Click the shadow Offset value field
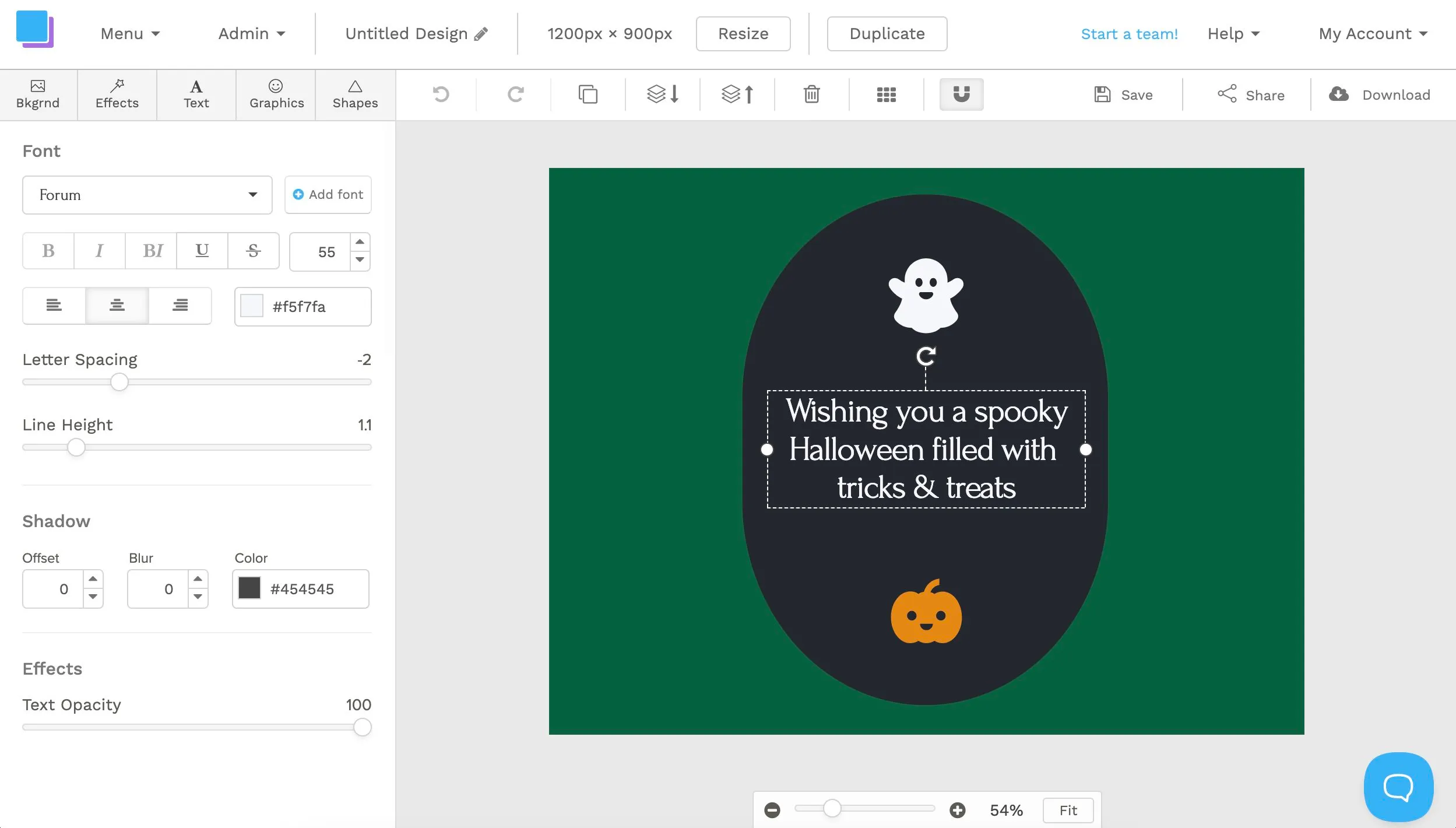 click(54, 588)
